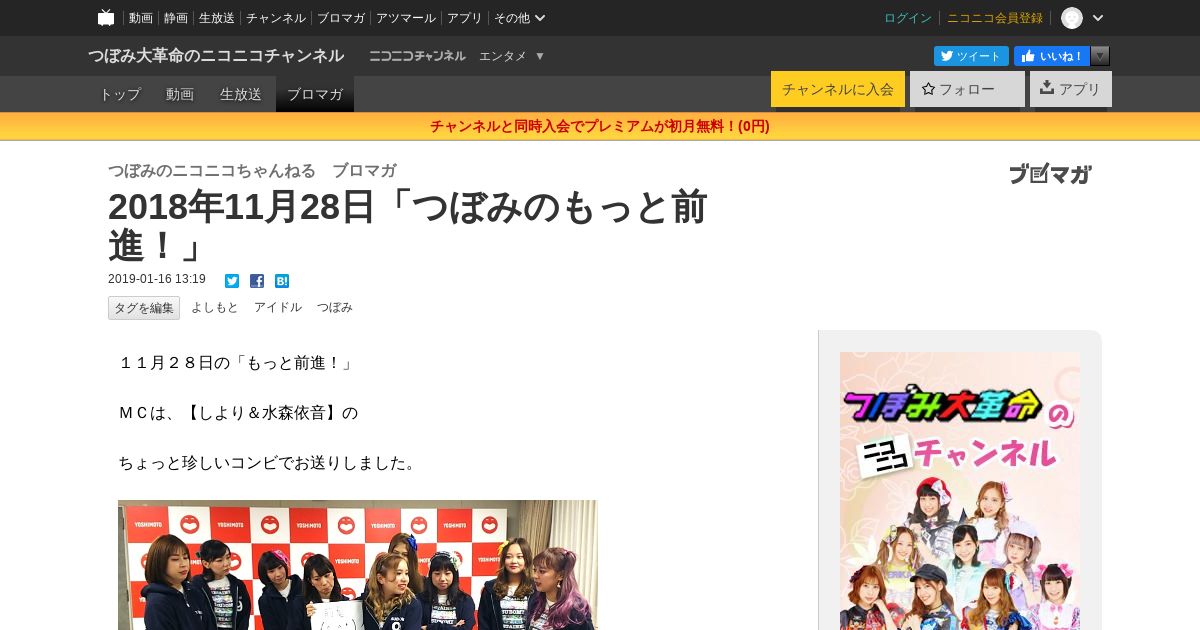
Task: Open アツマール in the top navigation
Action: 406,18
